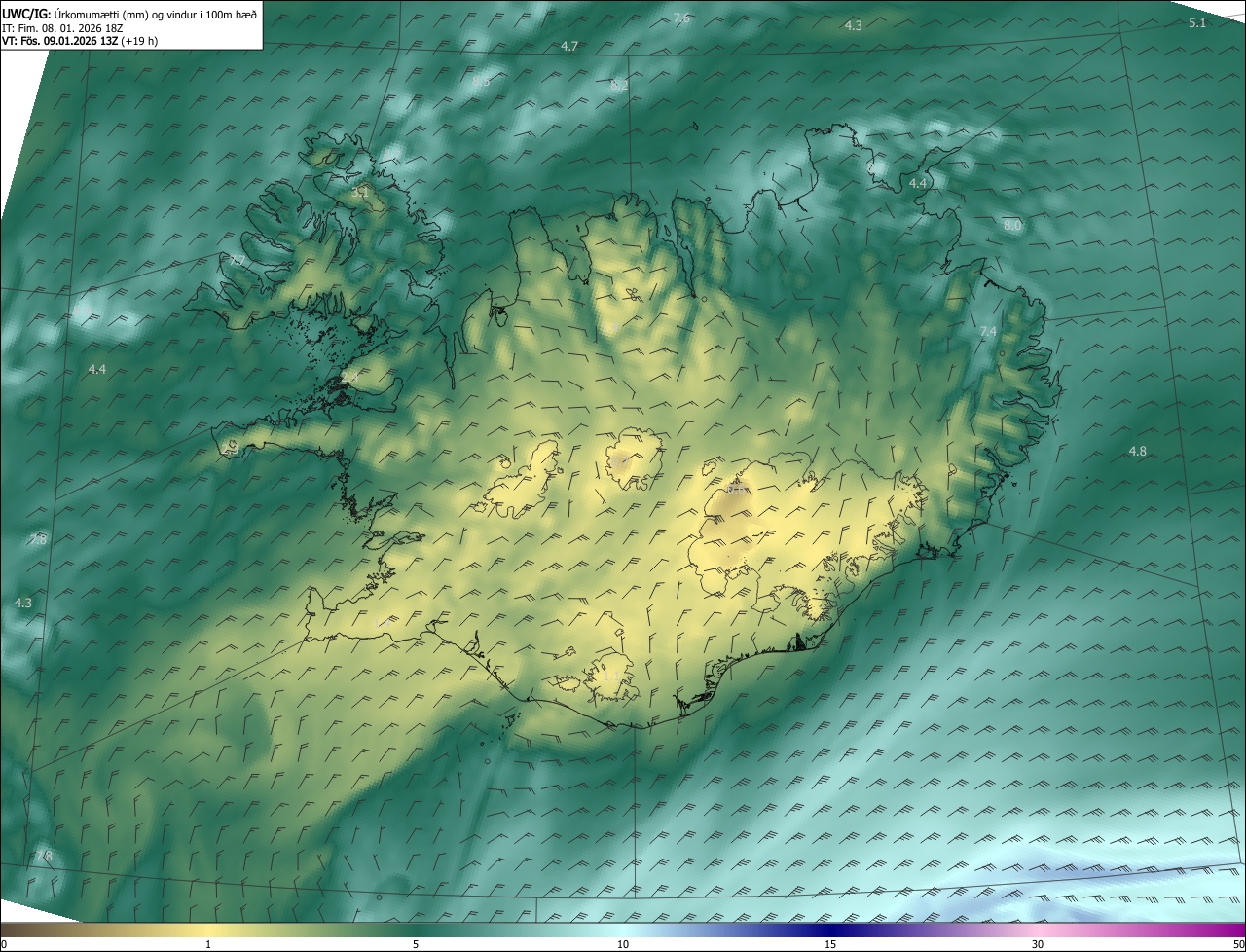This screenshot has width=1246, height=952.
Task: Click the 'Úrkomumætti (mm) og vindur í 100m hæð' title
Action: pyautogui.click(x=130, y=14)
